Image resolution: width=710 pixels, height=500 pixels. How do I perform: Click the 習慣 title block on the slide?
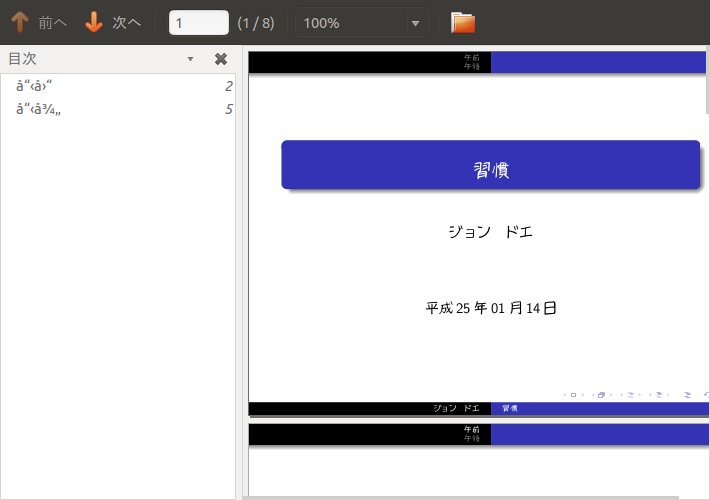pyautogui.click(x=491, y=165)
